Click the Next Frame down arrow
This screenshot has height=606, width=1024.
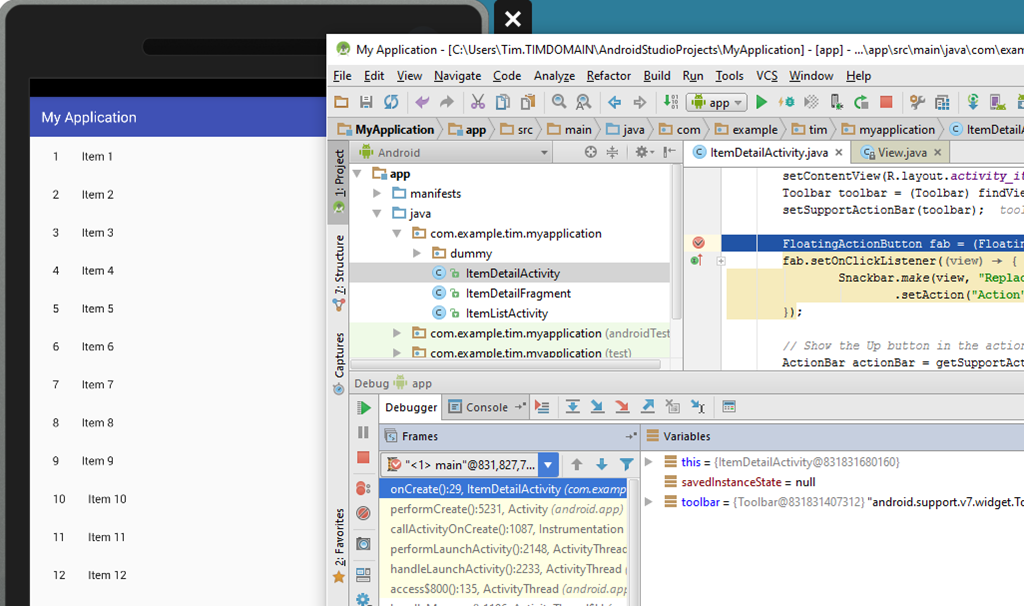[601, 464]
